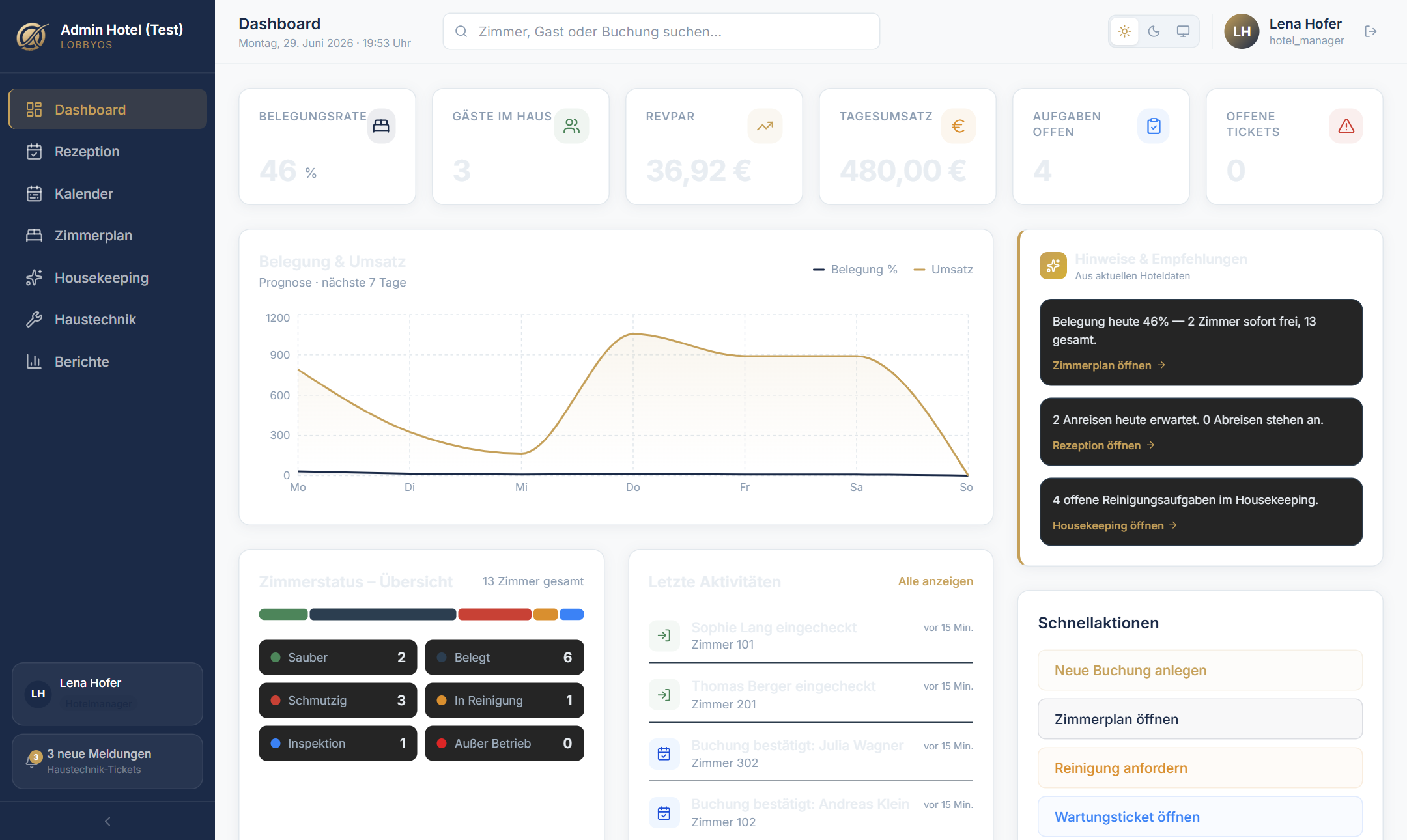
Task: Click Reinigung anfordern button
Action: pos(1200,768)
